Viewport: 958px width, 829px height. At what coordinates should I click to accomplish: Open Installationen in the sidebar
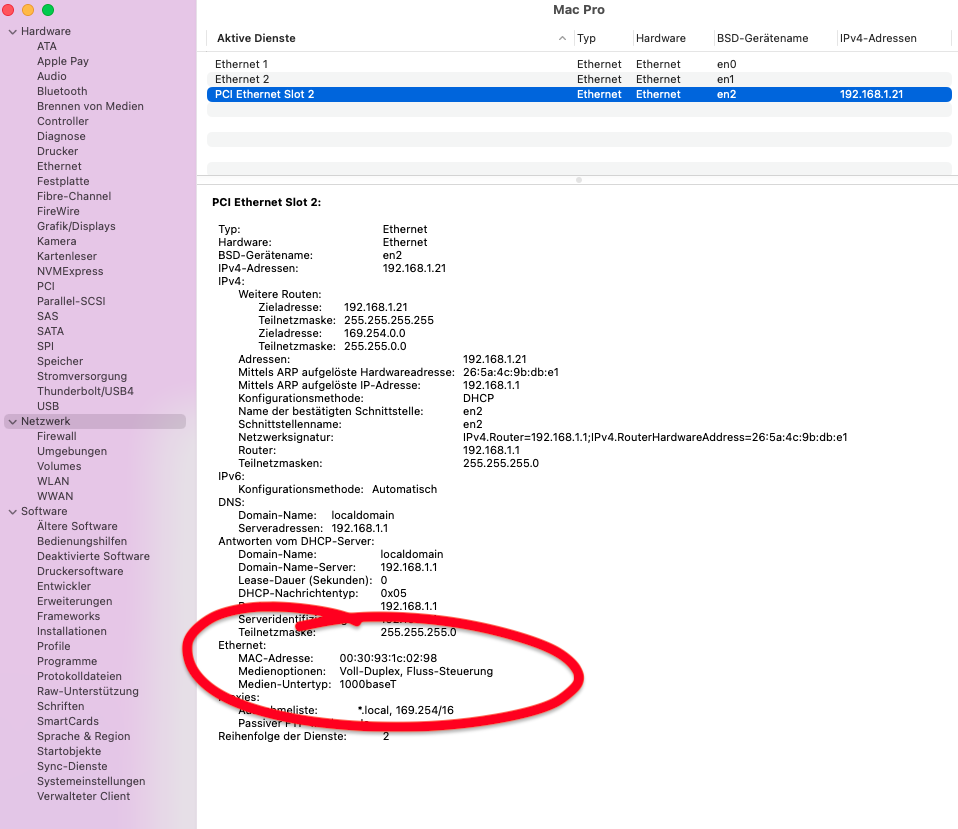71,631
